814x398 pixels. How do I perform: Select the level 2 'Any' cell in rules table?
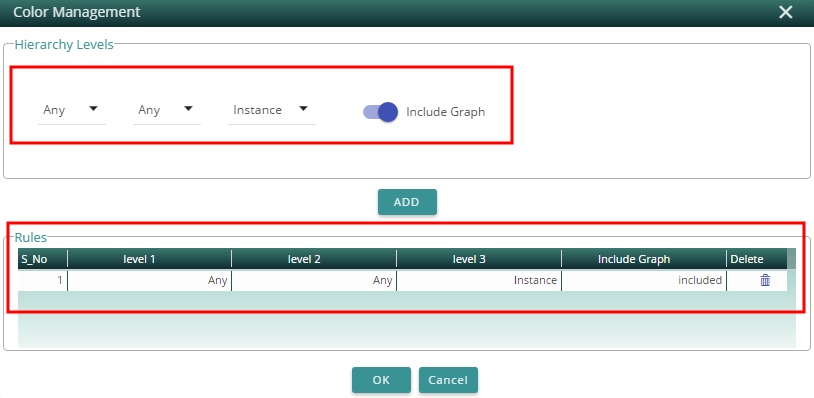pyautogui.click(x=314, y=280)
